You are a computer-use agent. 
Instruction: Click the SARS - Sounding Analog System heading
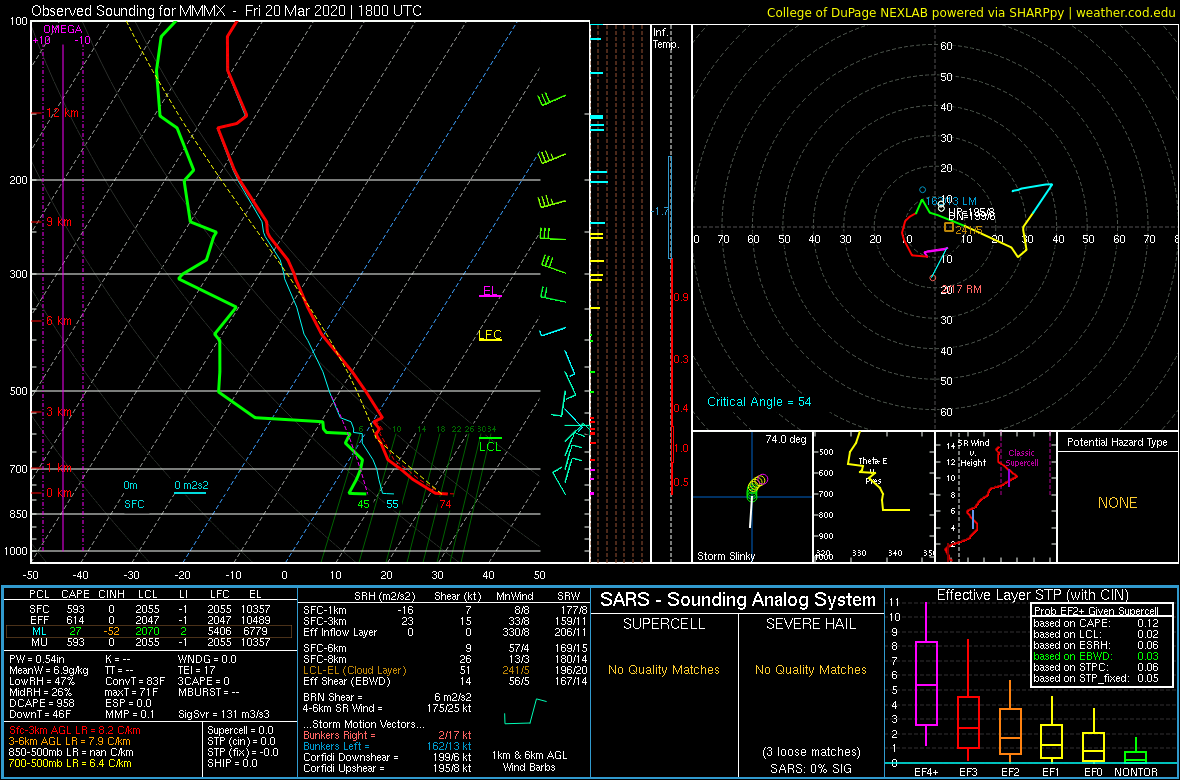[738, 600]
